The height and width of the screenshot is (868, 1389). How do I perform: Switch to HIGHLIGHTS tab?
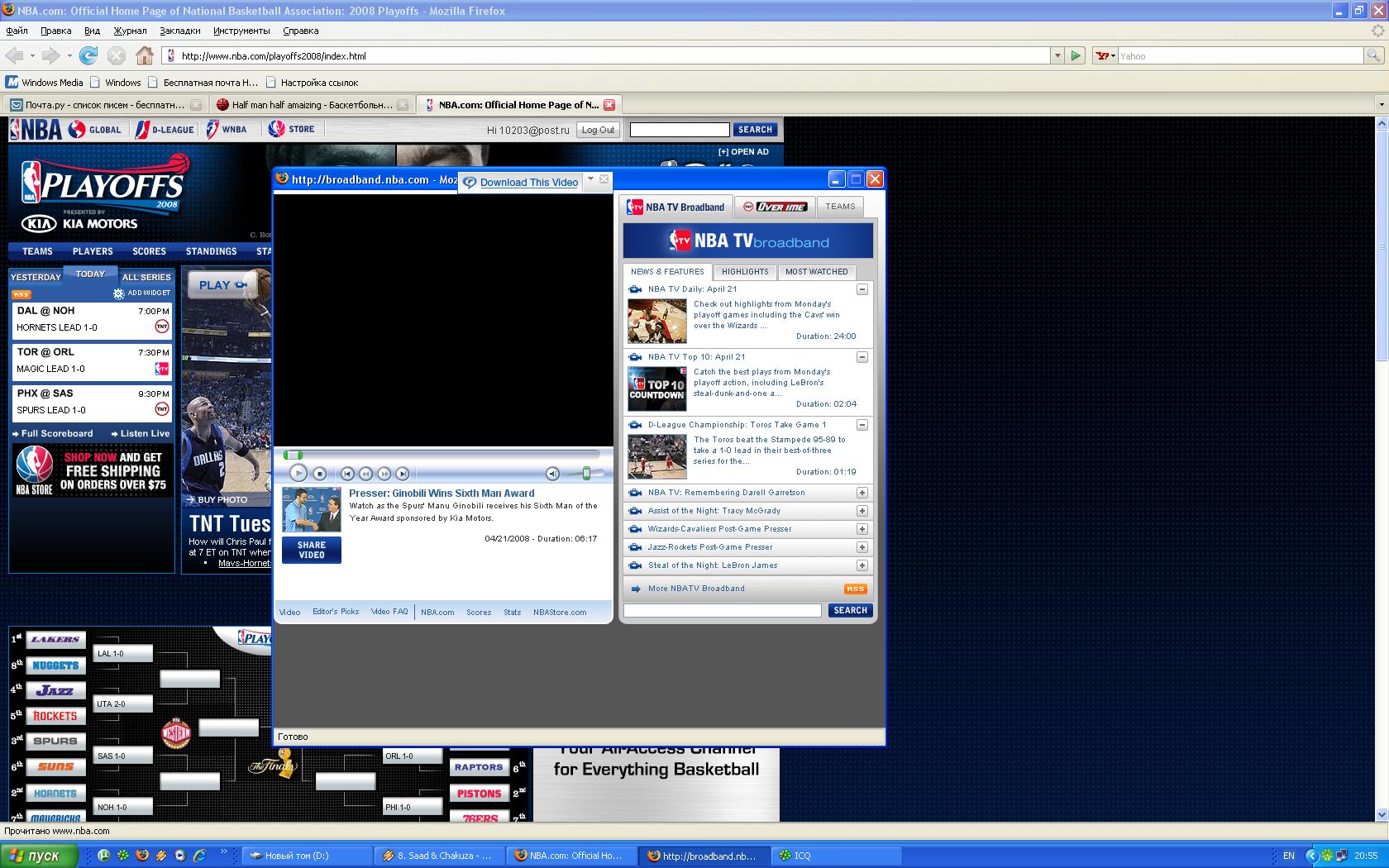coord(745,271)
